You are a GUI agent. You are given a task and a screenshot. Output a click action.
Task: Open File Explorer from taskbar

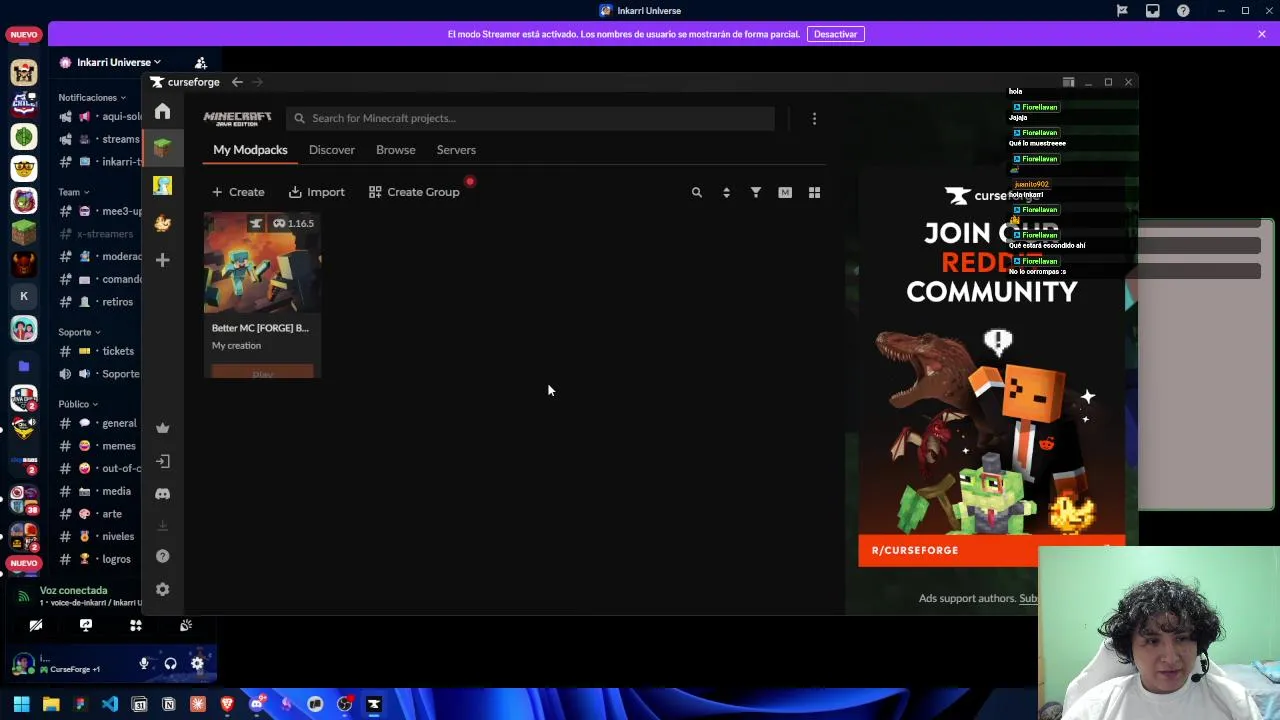coord(51,704)
